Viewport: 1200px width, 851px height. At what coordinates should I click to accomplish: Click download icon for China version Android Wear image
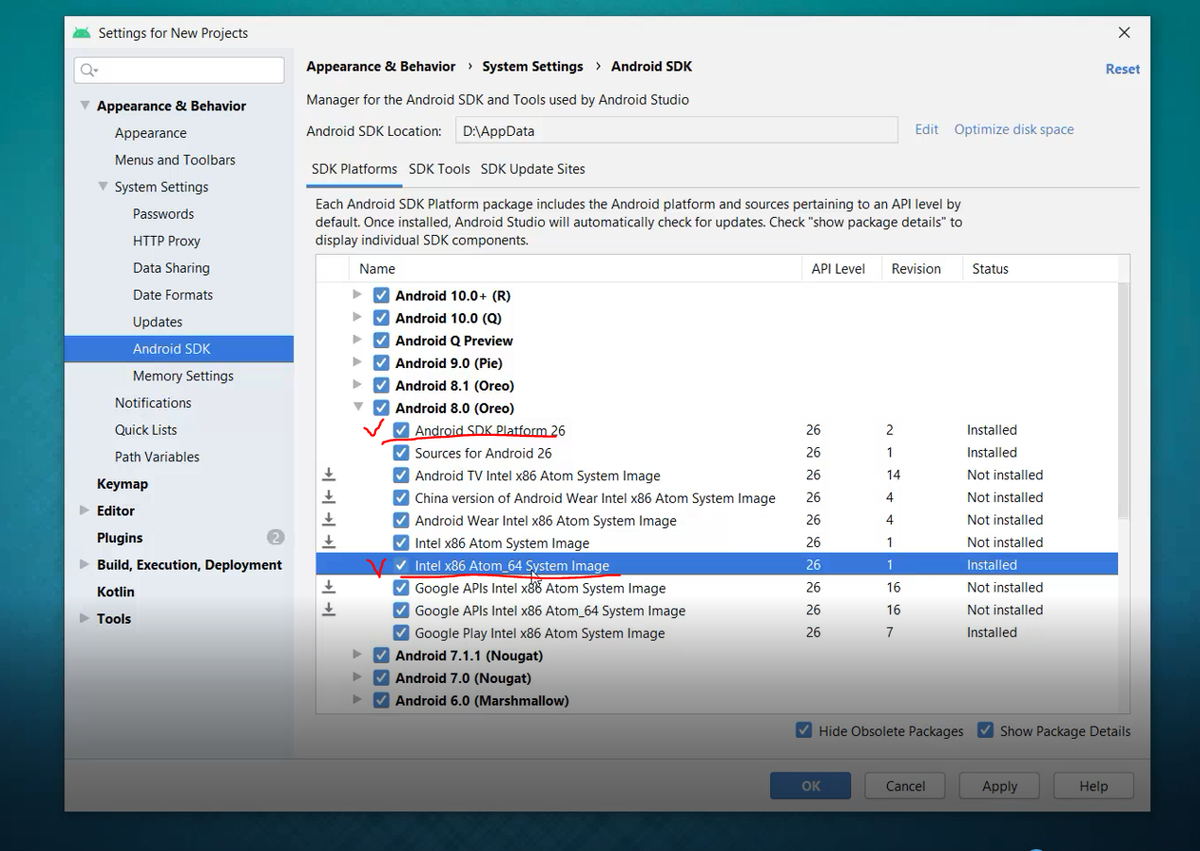(x=329, y=497)
